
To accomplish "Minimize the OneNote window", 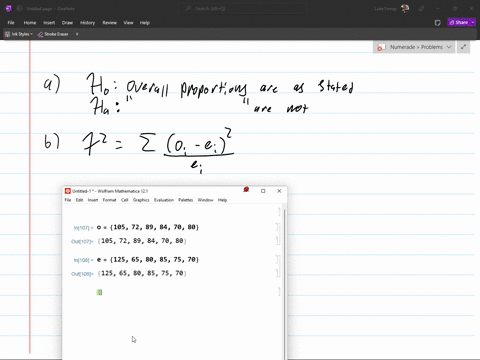I will pos(438,9).
